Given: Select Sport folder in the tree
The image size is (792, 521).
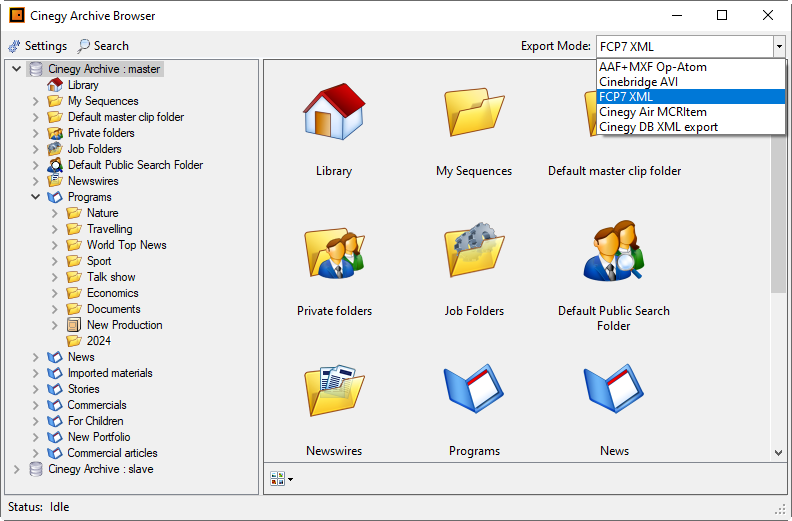Looking at the screenshot, I should [x=99, y=261].
